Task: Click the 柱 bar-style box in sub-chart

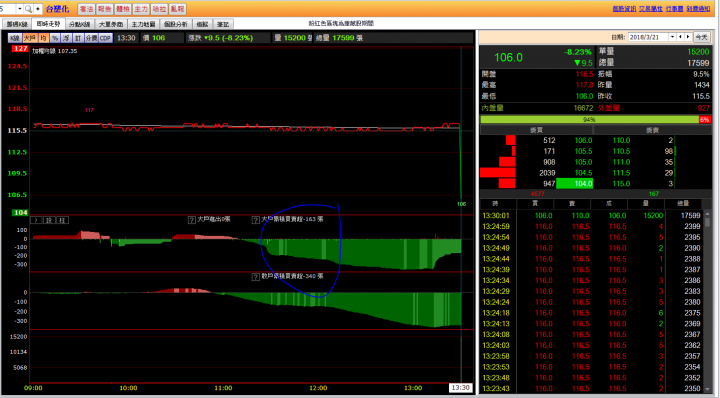Action: [x=62, y=220]
